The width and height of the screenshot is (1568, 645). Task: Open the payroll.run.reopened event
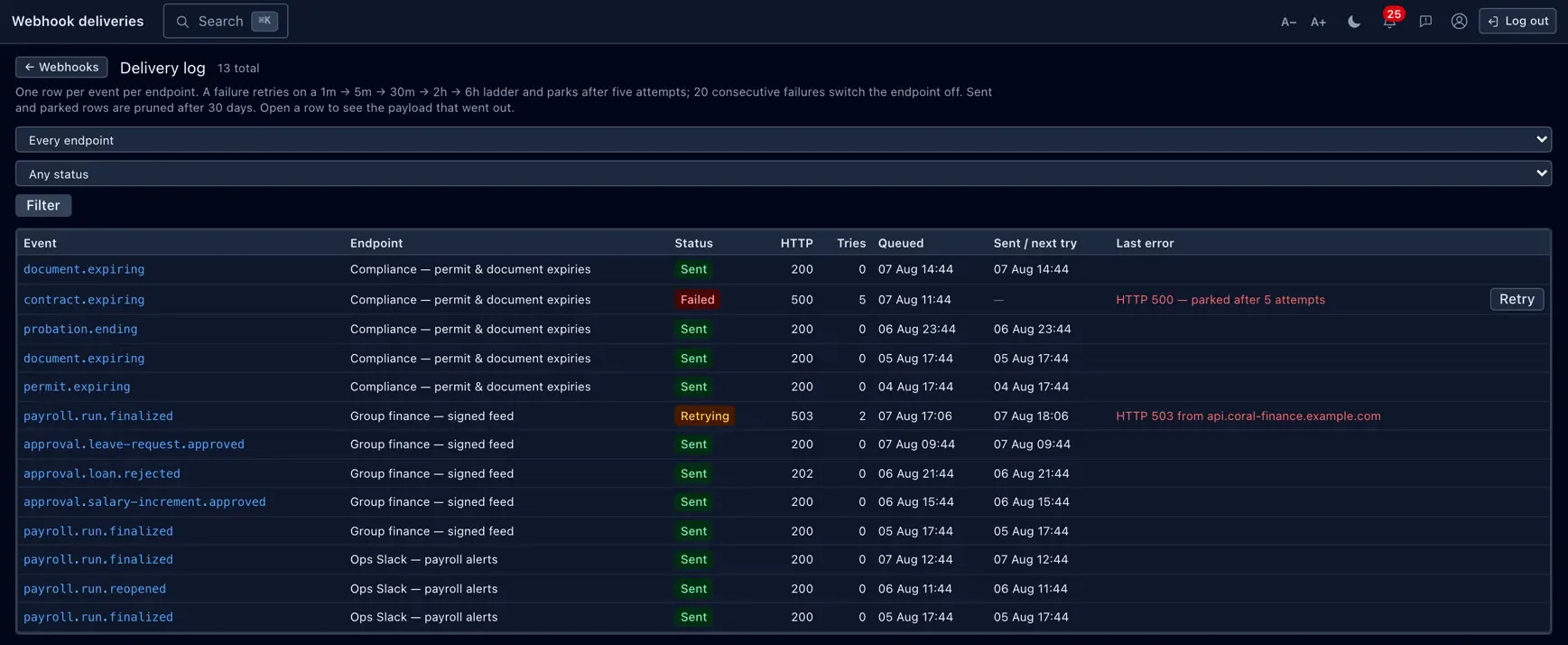pyautogui.click(x=95, y=589)
